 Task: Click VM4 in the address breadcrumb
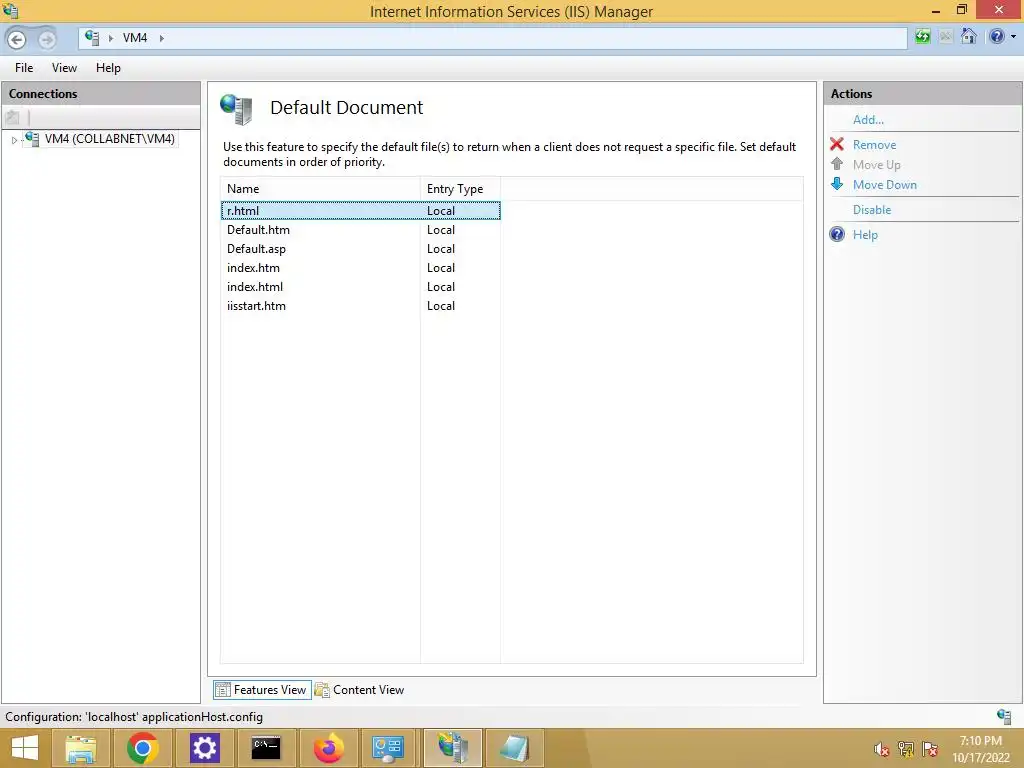coord(135,38)
